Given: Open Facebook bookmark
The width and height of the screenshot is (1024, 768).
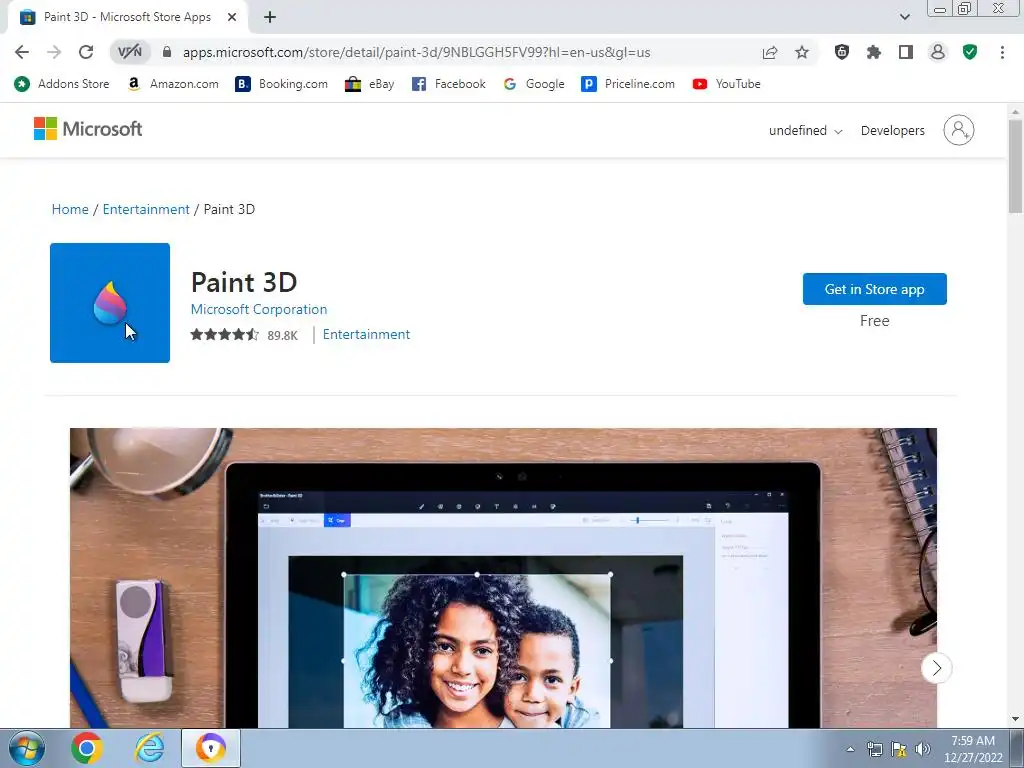Looking at the screenshot, I should pos(449,84).
